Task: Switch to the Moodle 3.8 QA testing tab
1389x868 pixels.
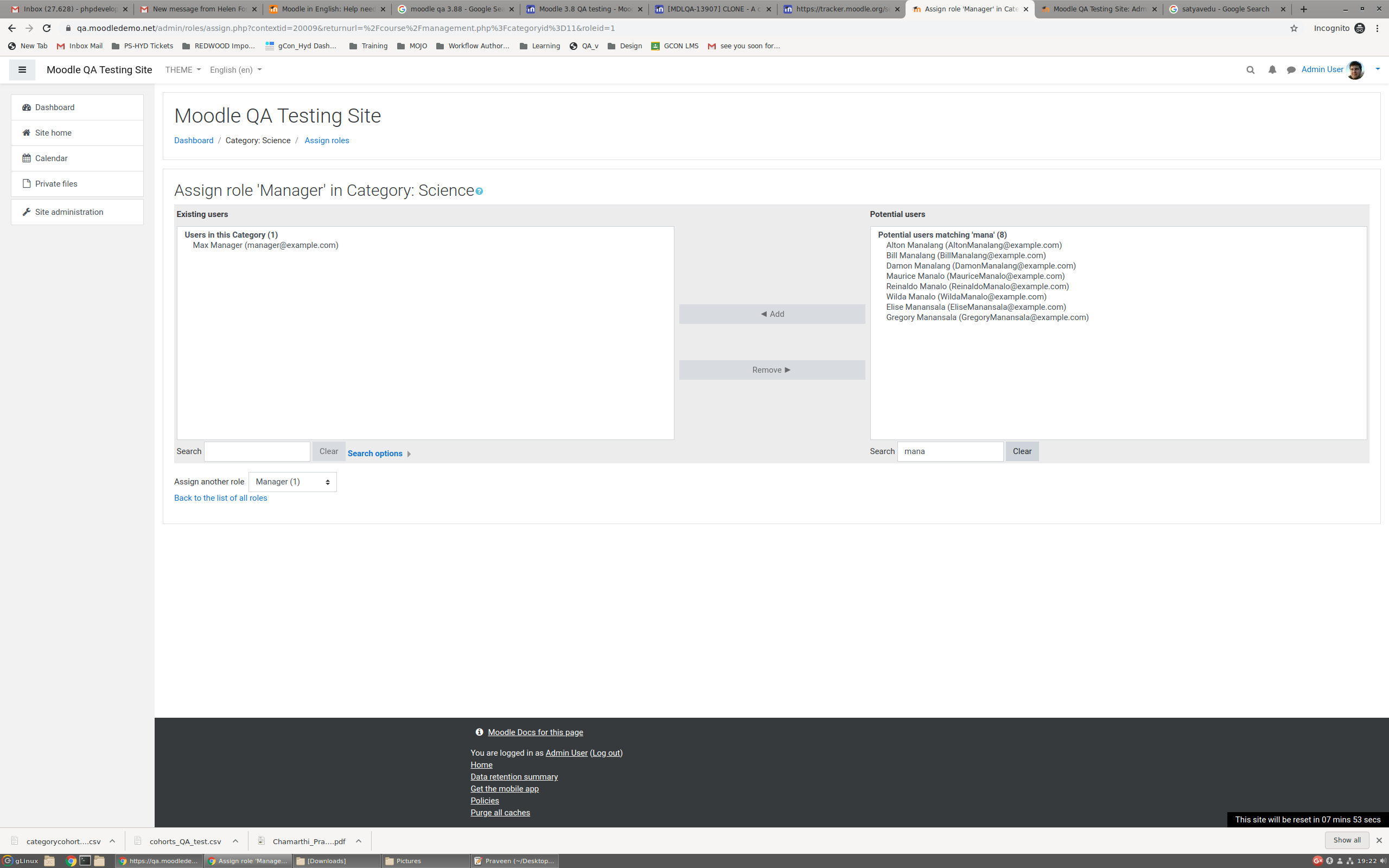Action: pos(584,9)
